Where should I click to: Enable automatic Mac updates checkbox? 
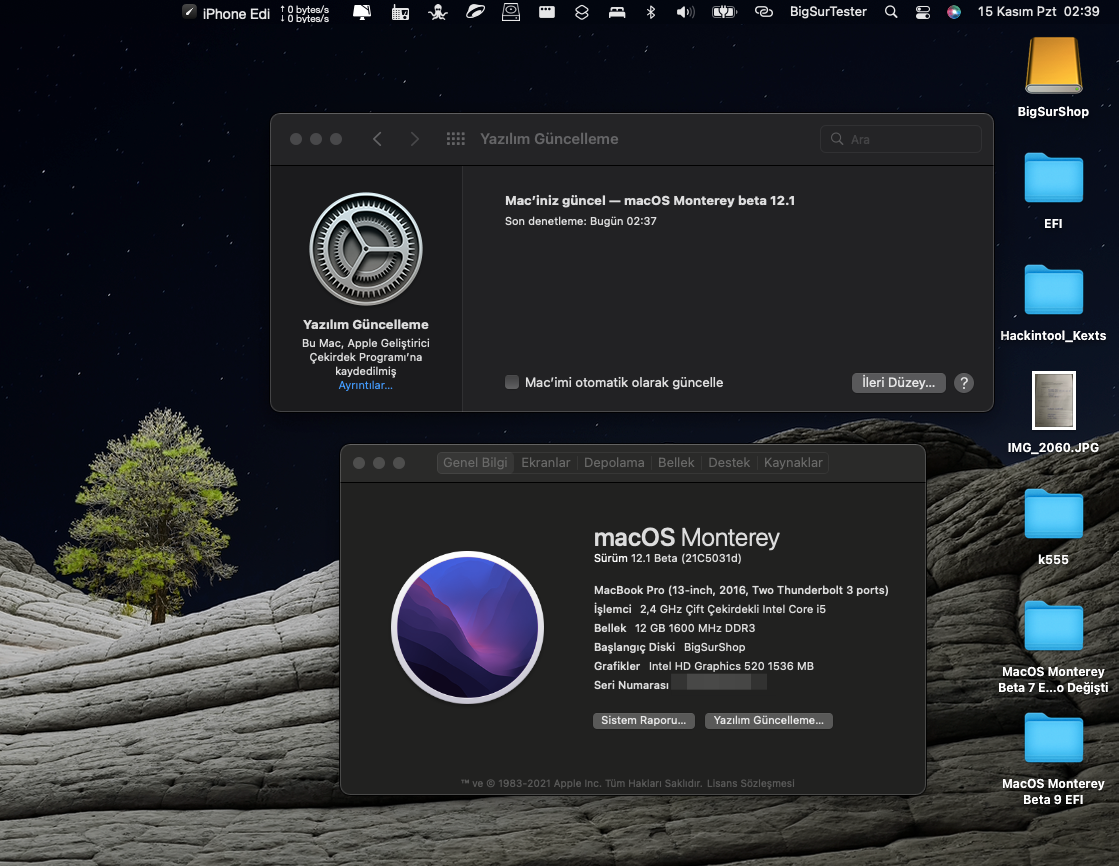512,382
